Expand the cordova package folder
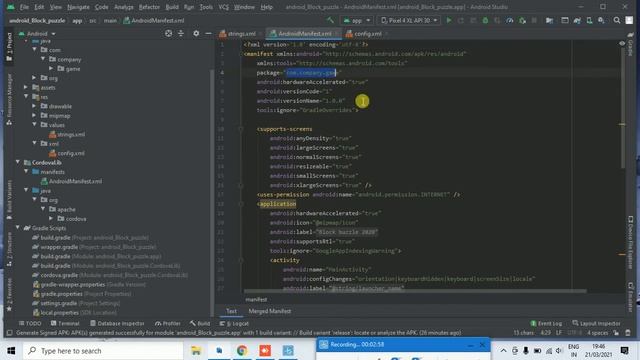The image size is (640, 360). [51, 218]
